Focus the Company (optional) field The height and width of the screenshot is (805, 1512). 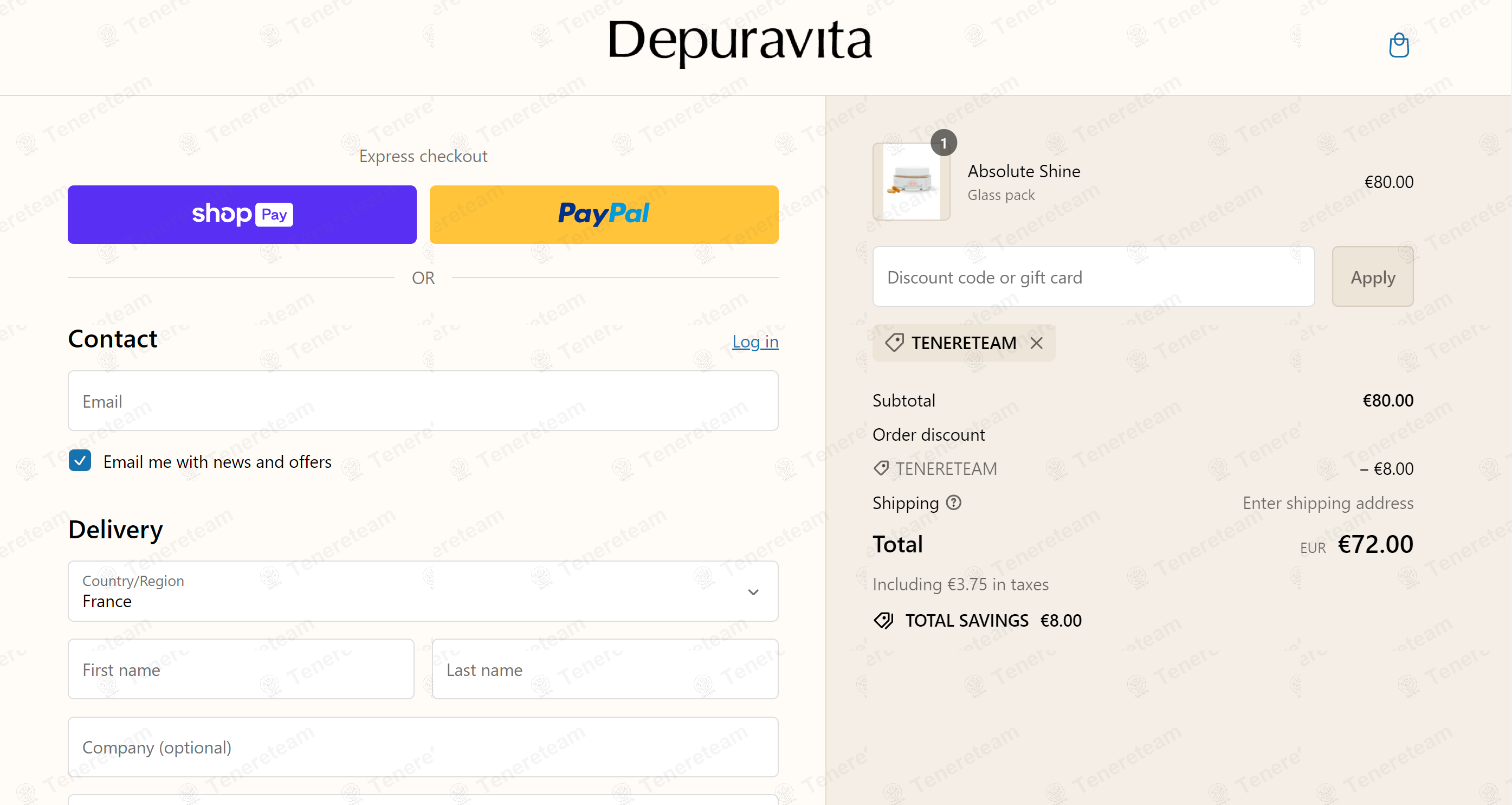tap(423, 747)
